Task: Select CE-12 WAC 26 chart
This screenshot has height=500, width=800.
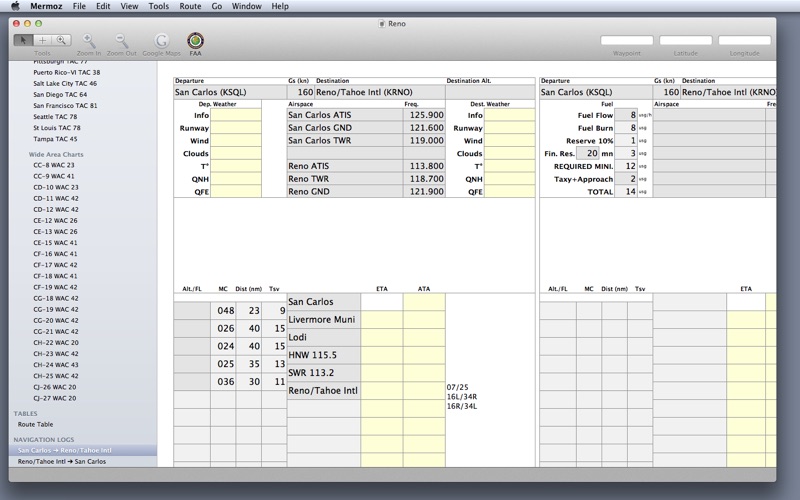Action: (56, 220)
